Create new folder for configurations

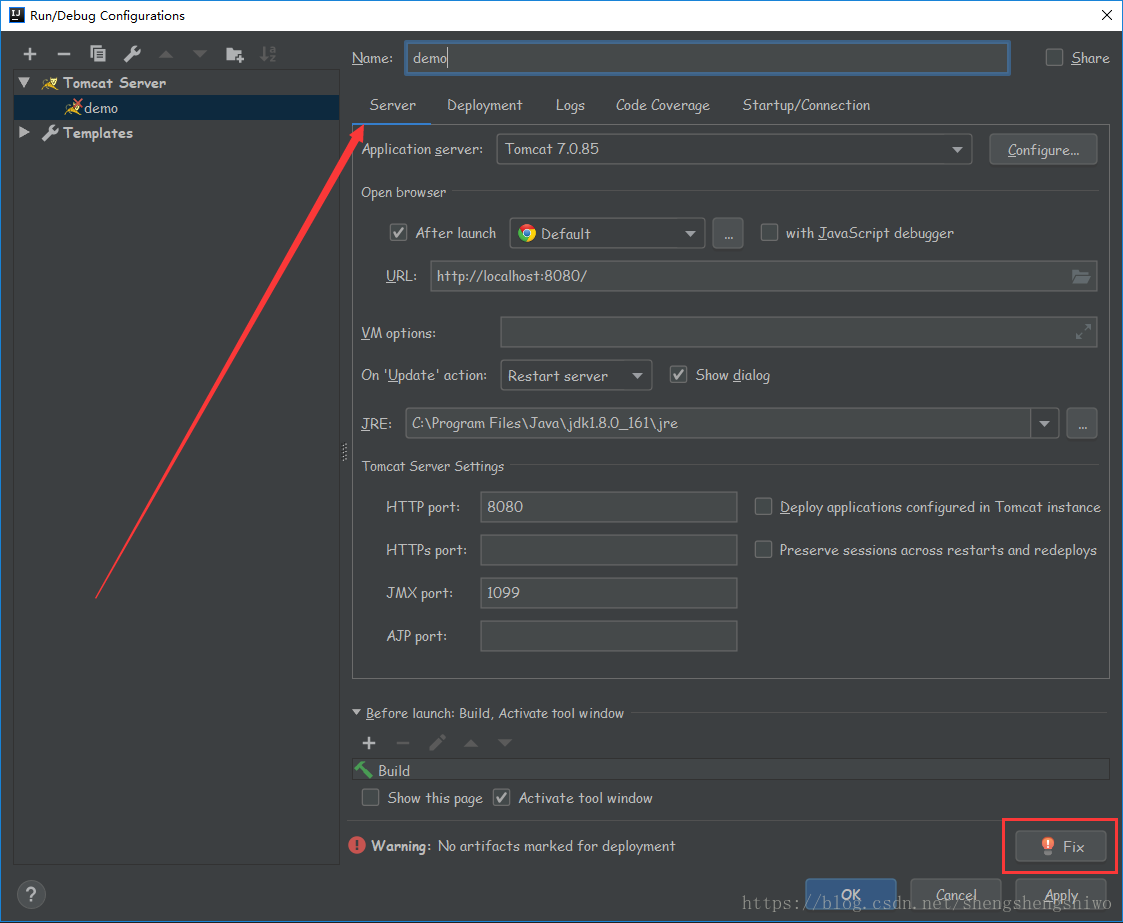pos(235,54)
